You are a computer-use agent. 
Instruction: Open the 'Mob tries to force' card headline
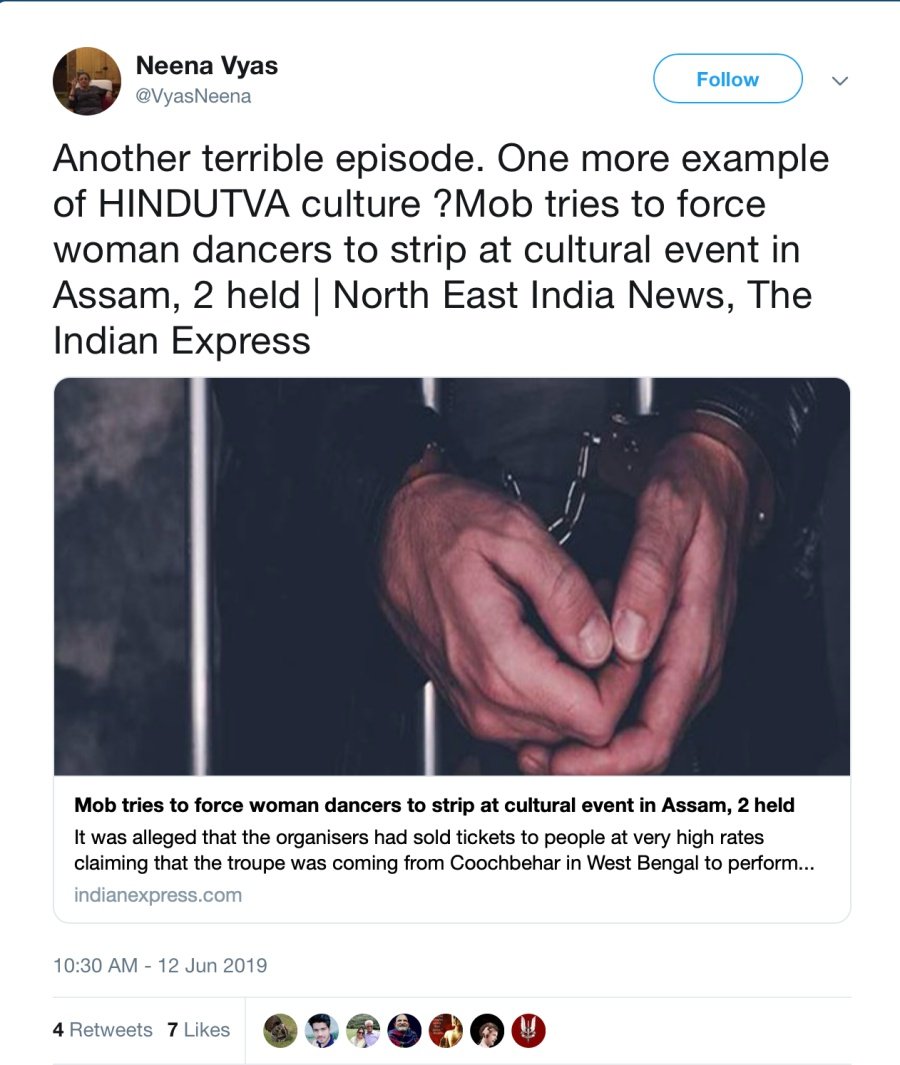(x=435, y=805)
